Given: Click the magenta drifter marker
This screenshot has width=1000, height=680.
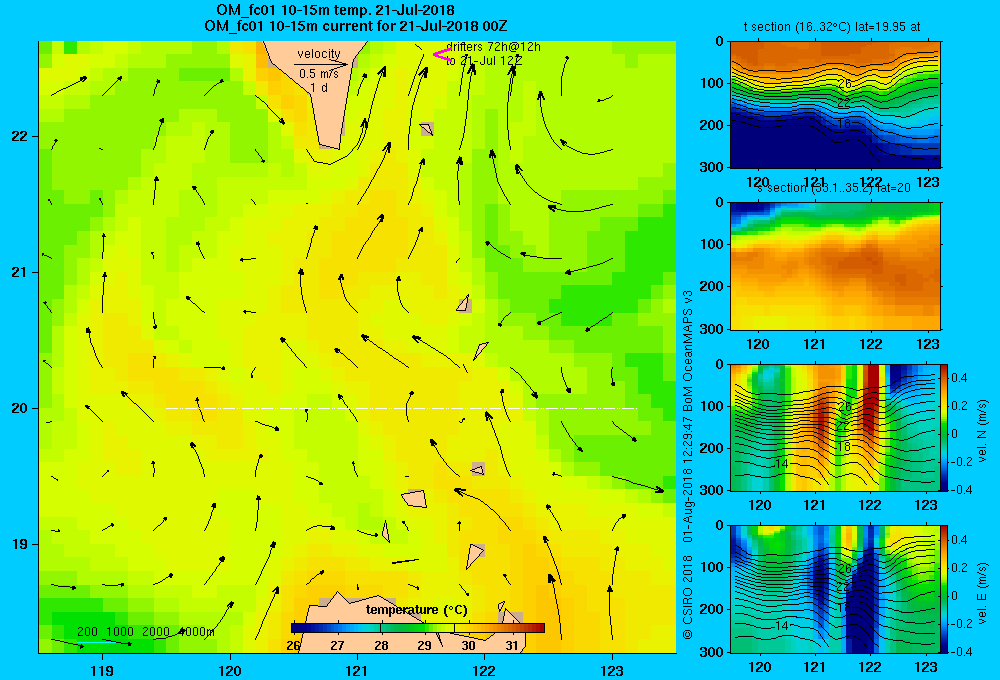Looking at the screenshot, I should click(441, 55).
